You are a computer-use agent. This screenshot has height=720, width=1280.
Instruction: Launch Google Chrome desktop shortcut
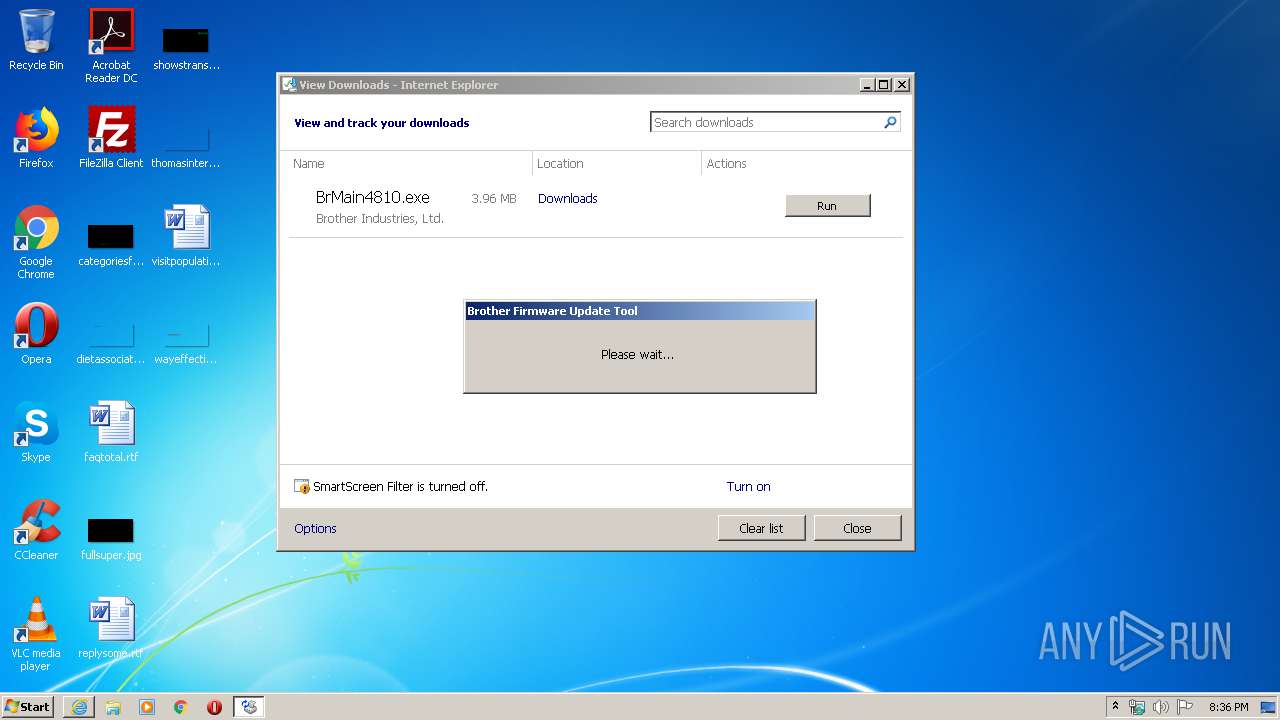point(36,242)
